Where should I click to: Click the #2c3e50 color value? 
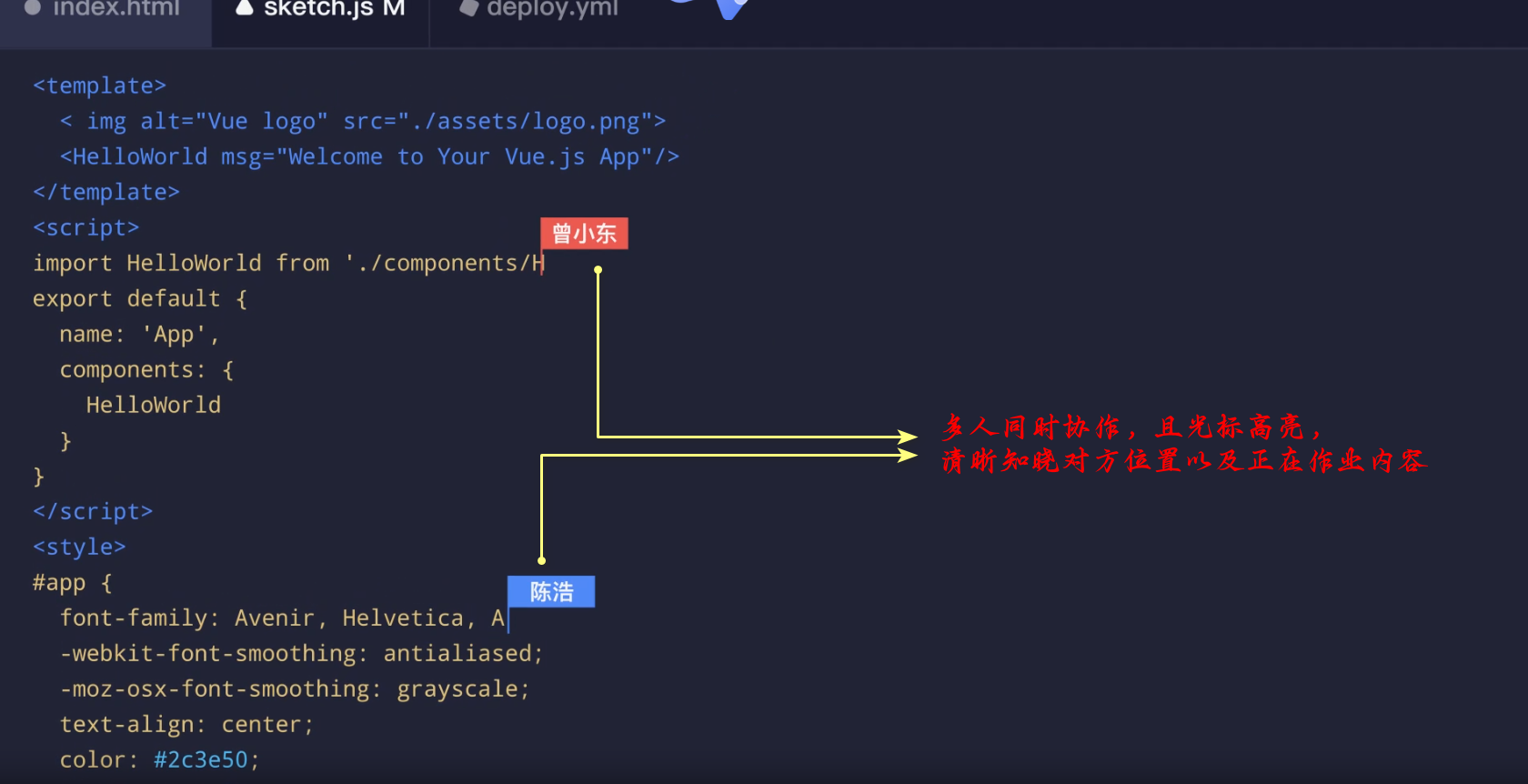pyautogui.click(x=200, y=759)
